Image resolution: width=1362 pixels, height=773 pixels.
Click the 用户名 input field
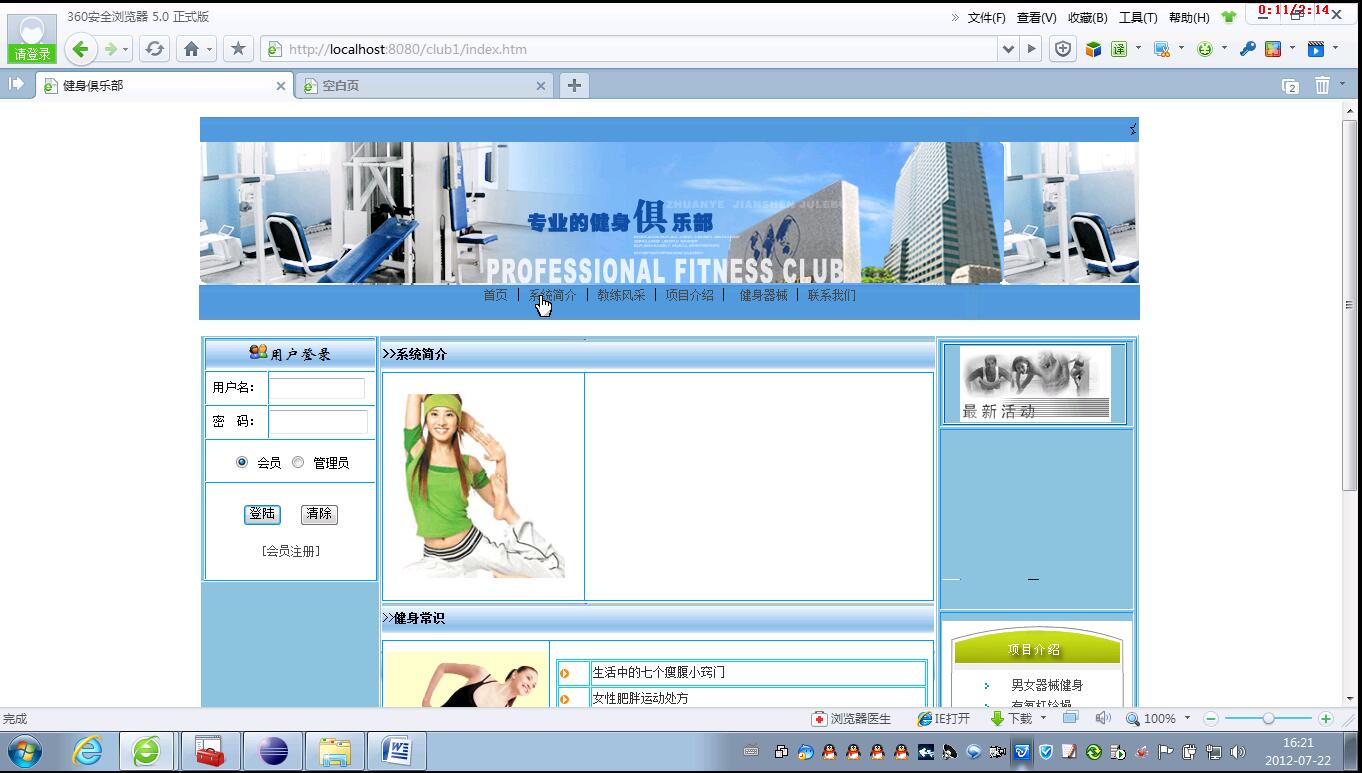[317, 388]
